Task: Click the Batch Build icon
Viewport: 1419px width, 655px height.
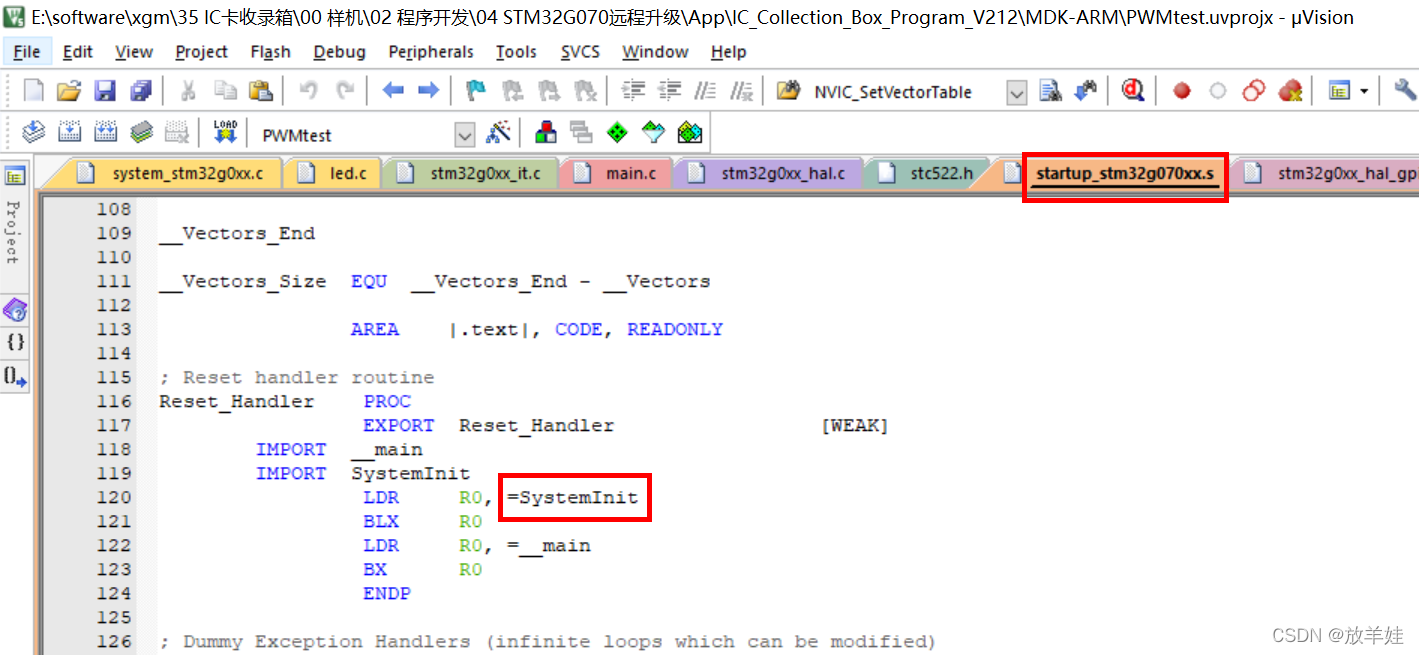Action: 141,132
